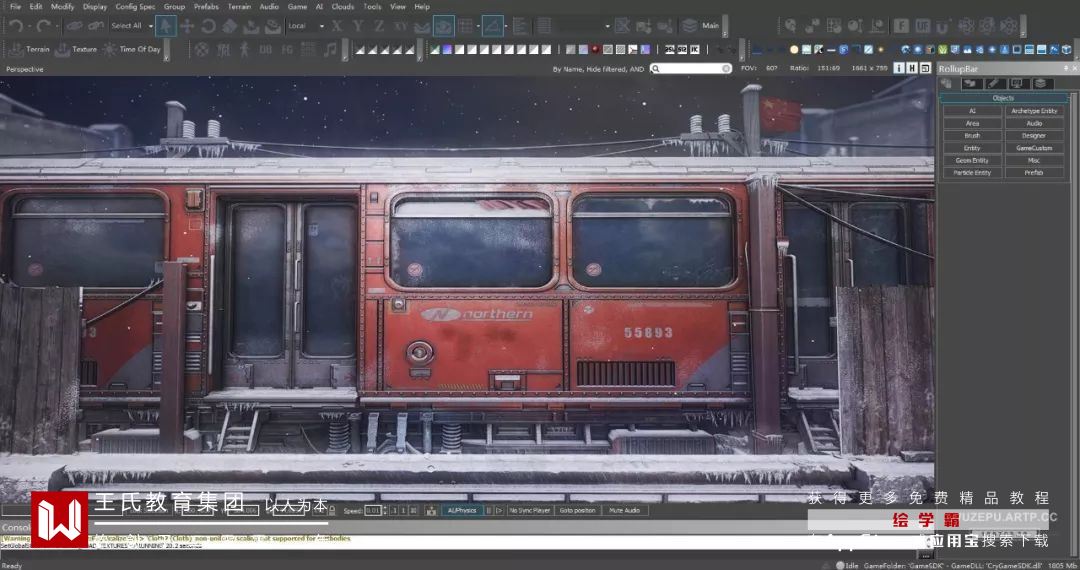Click the yellow sun sphere icon
The image size is (1080, 570).
tap(794, 49)
